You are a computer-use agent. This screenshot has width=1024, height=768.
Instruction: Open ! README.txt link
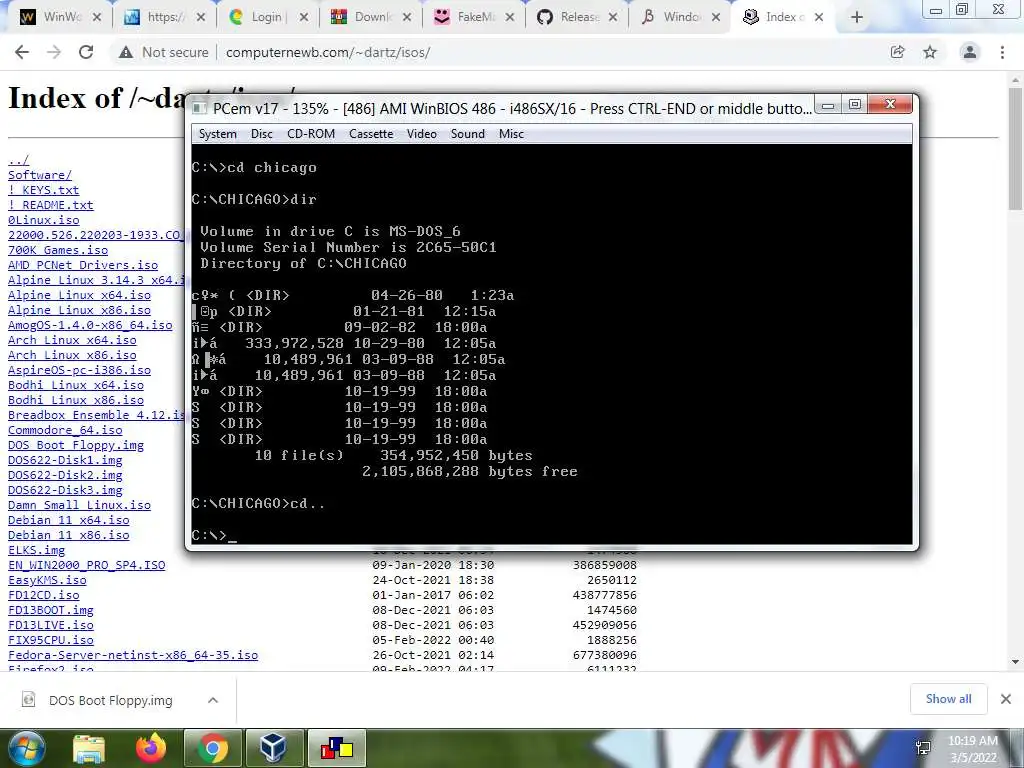50,205
